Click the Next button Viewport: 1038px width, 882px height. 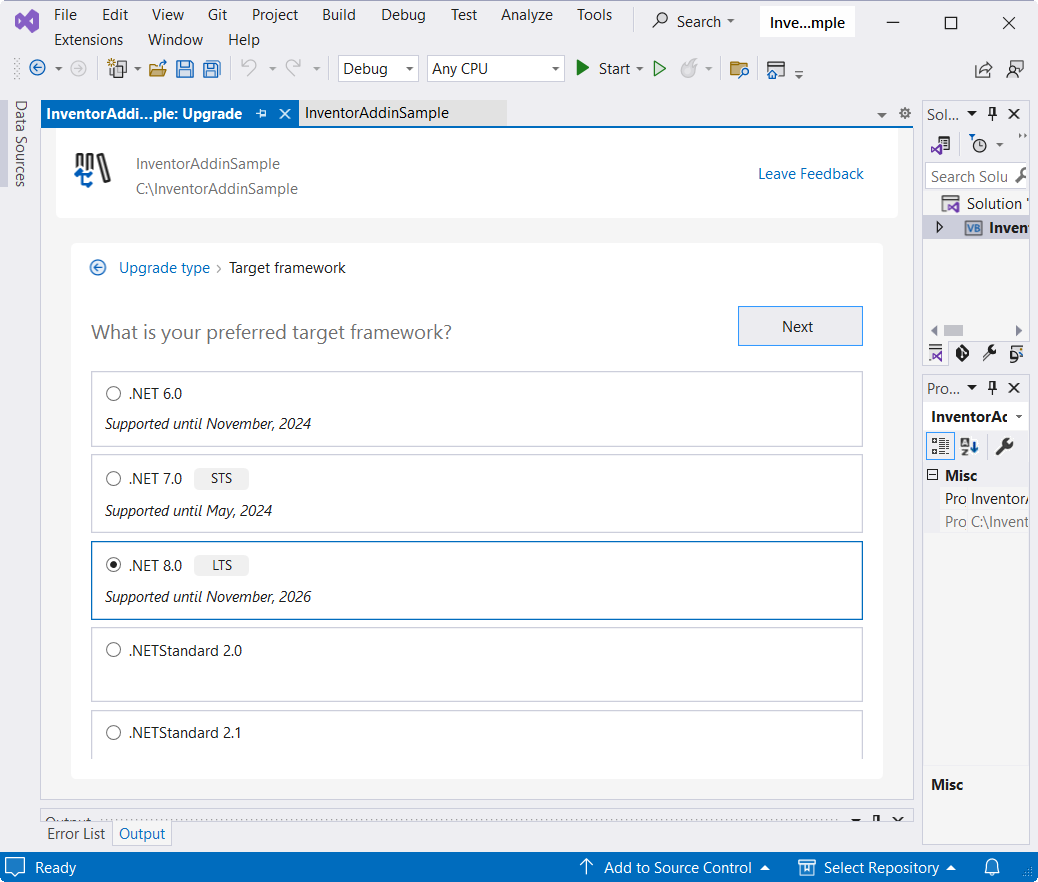pos(800,326)
